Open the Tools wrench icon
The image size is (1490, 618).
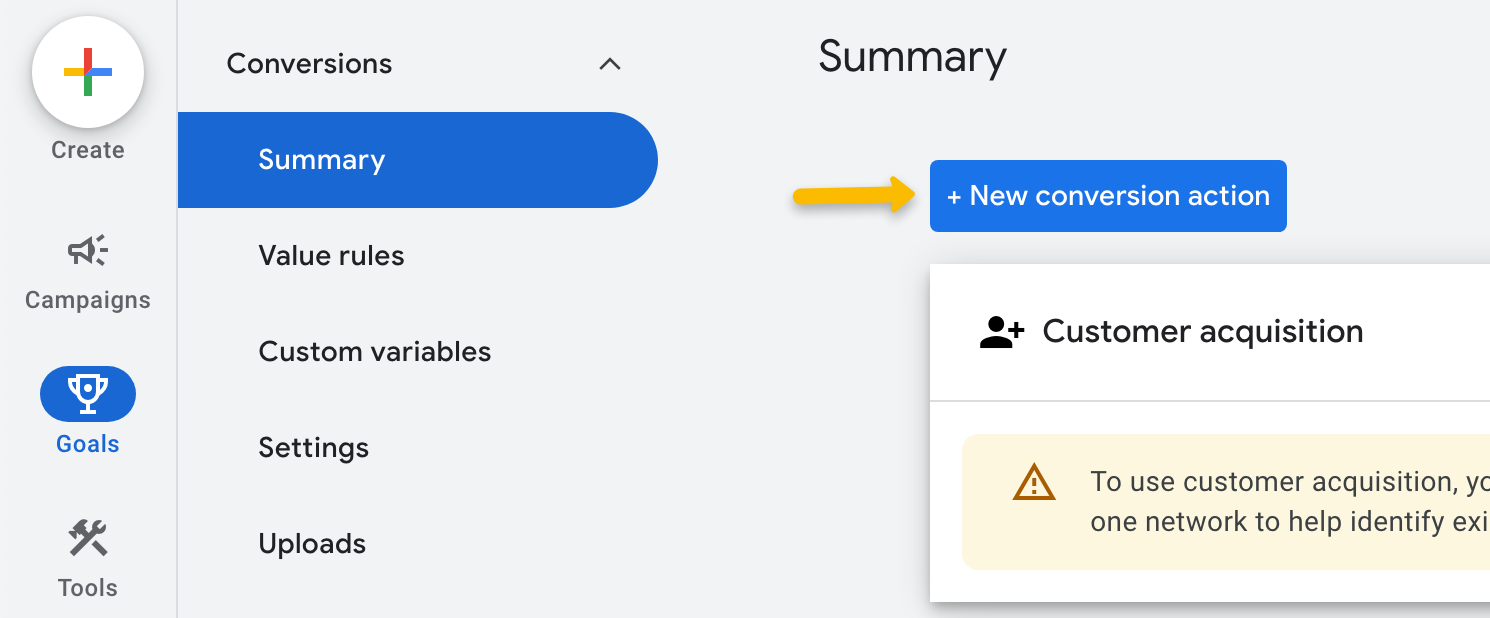click(88, 538)
